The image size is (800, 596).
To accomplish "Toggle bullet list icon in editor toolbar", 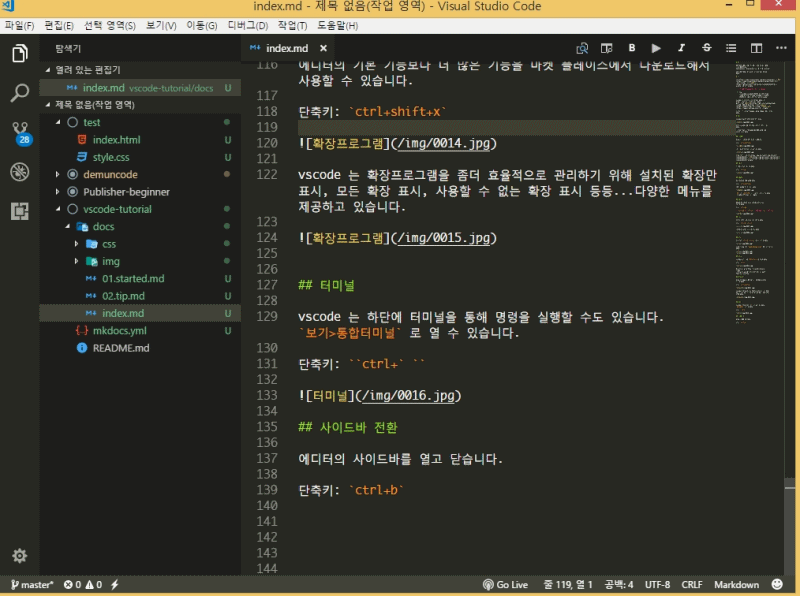I will click(x=731, y=48).
